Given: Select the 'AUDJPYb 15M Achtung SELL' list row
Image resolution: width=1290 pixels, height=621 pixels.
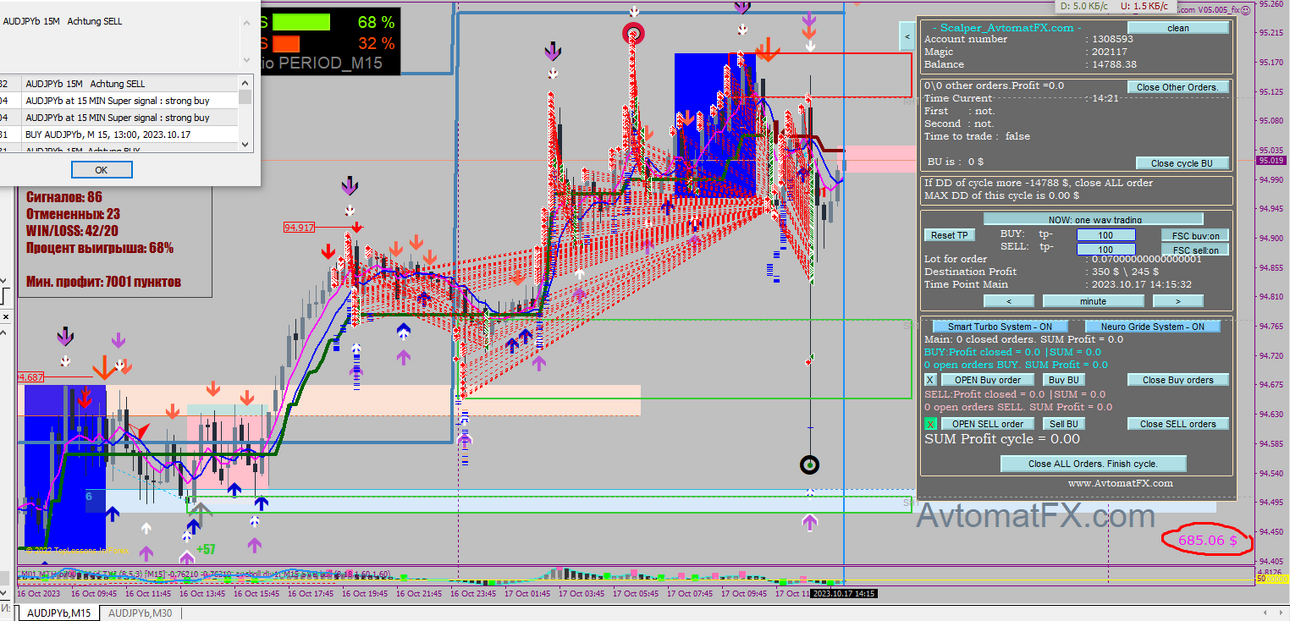Looking at the screenshot, I should (x=118, y=84).
